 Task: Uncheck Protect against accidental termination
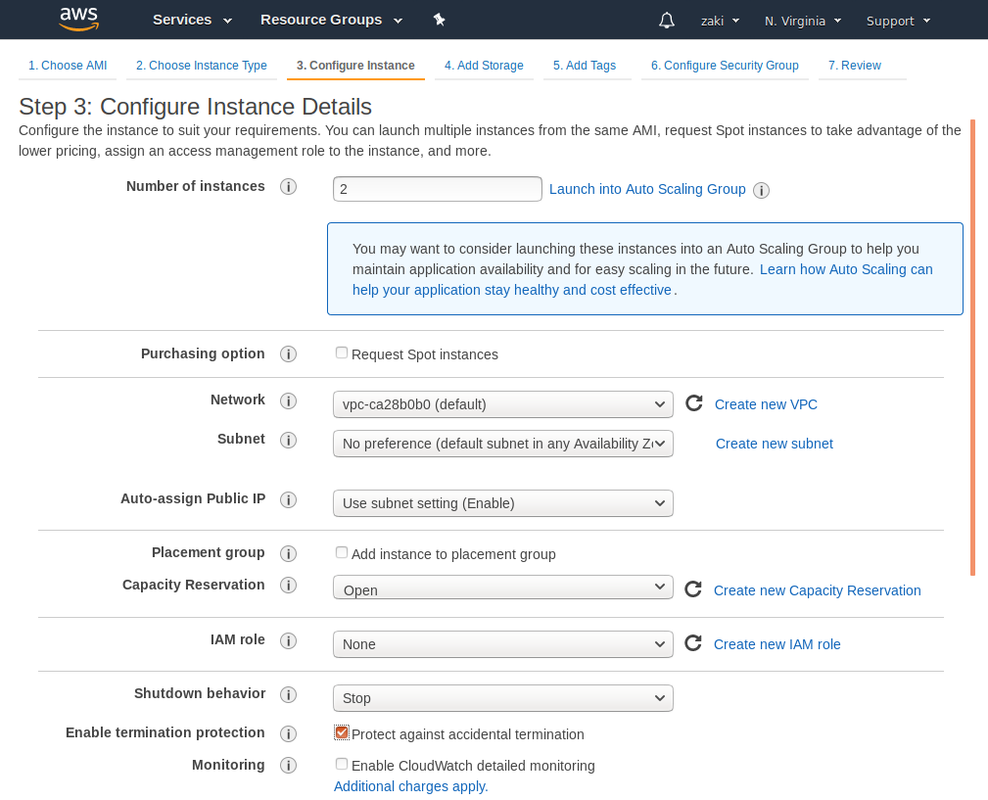342,732
